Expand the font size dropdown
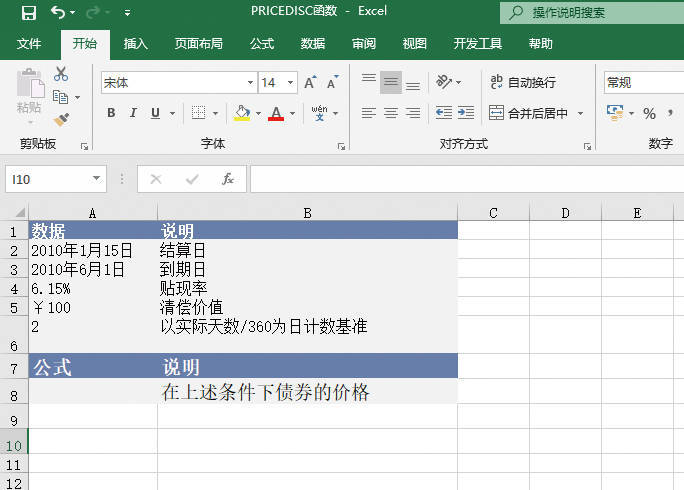The height and width of the screenshot is (490, 684). [291, 83]
